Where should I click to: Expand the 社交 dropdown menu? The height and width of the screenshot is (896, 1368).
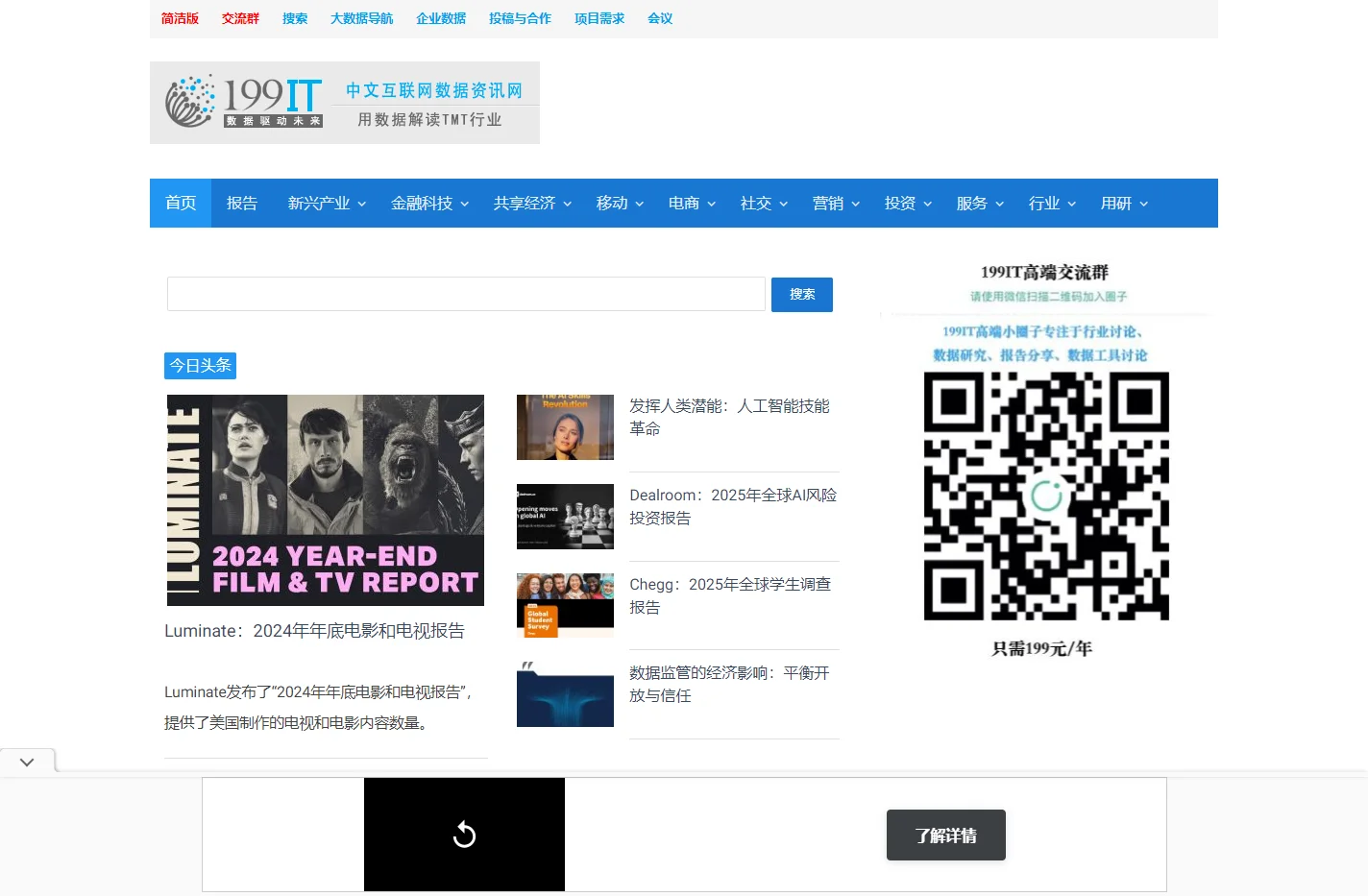764,203
